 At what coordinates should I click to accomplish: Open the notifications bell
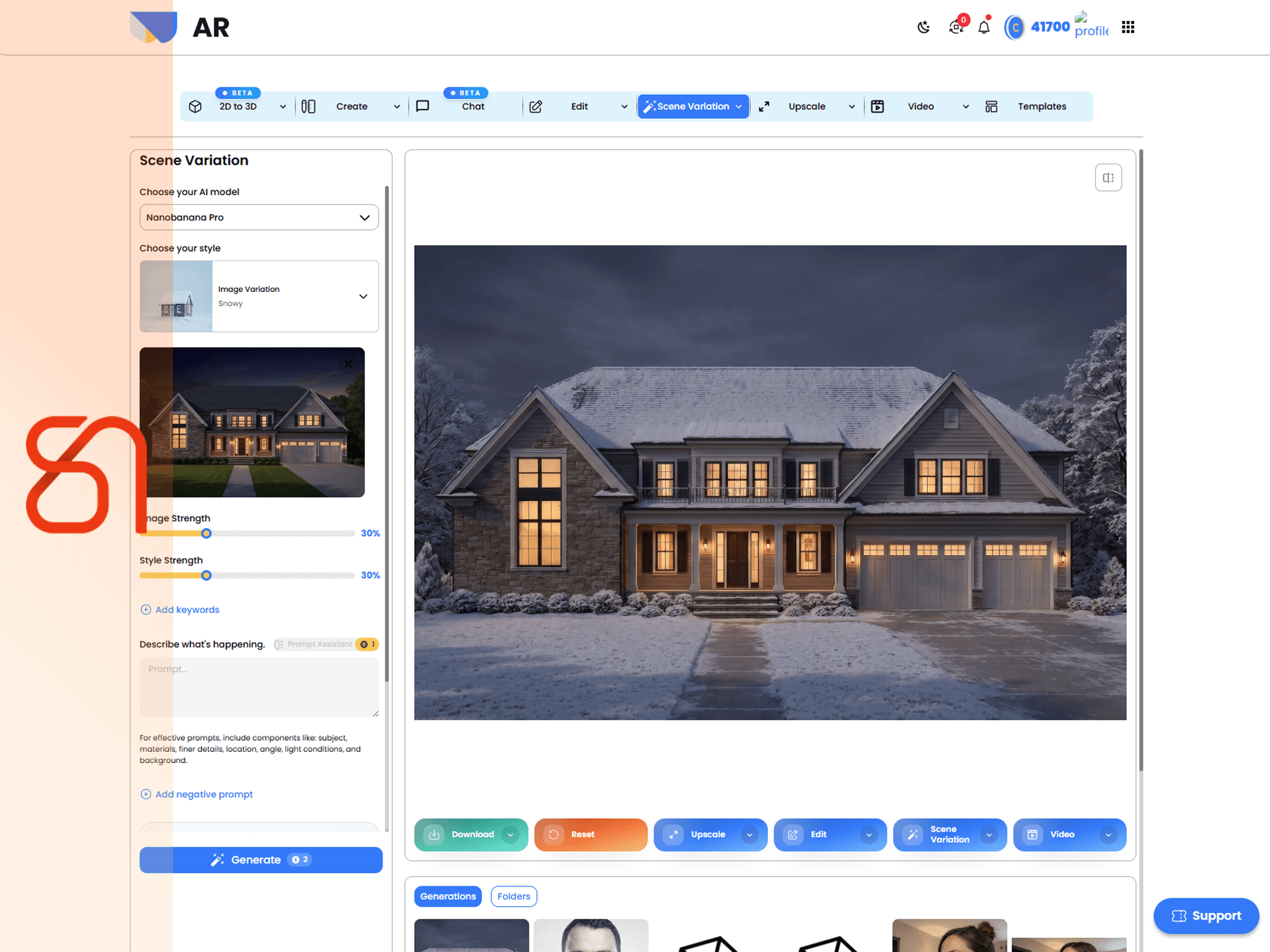click(984, 27)
